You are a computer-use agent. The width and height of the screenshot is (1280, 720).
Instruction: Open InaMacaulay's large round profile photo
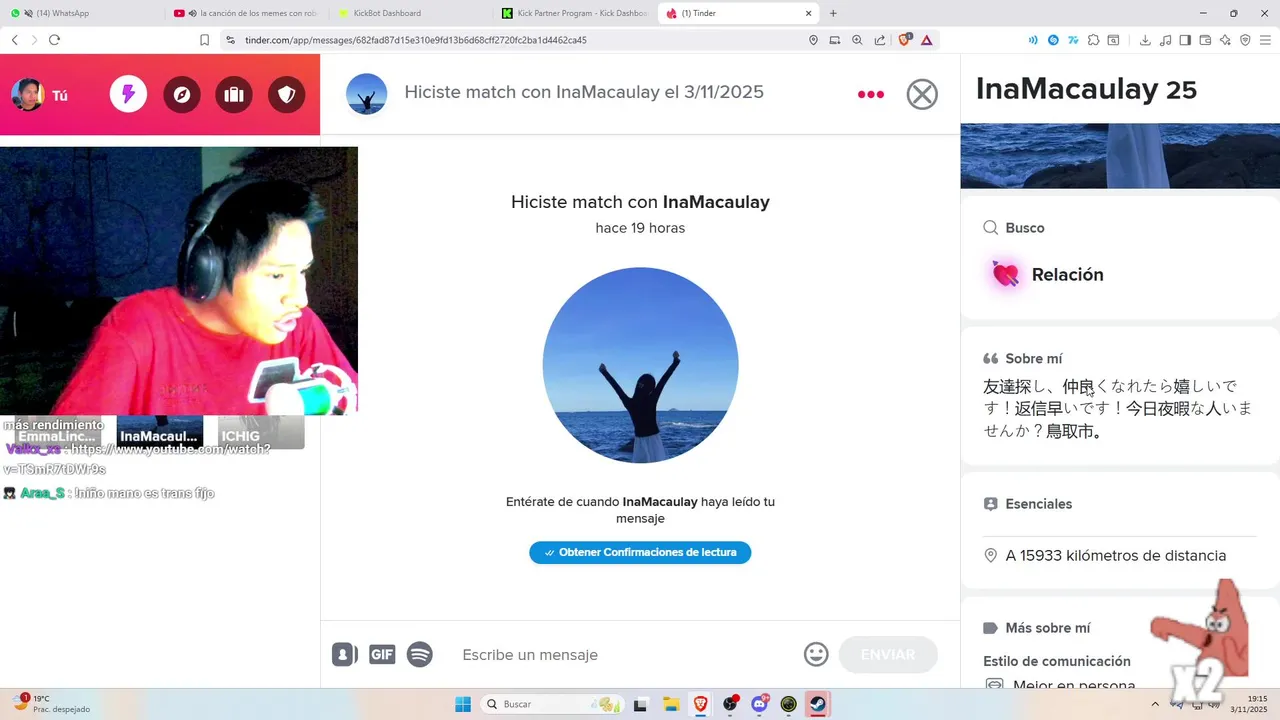[x=640, y=365]
